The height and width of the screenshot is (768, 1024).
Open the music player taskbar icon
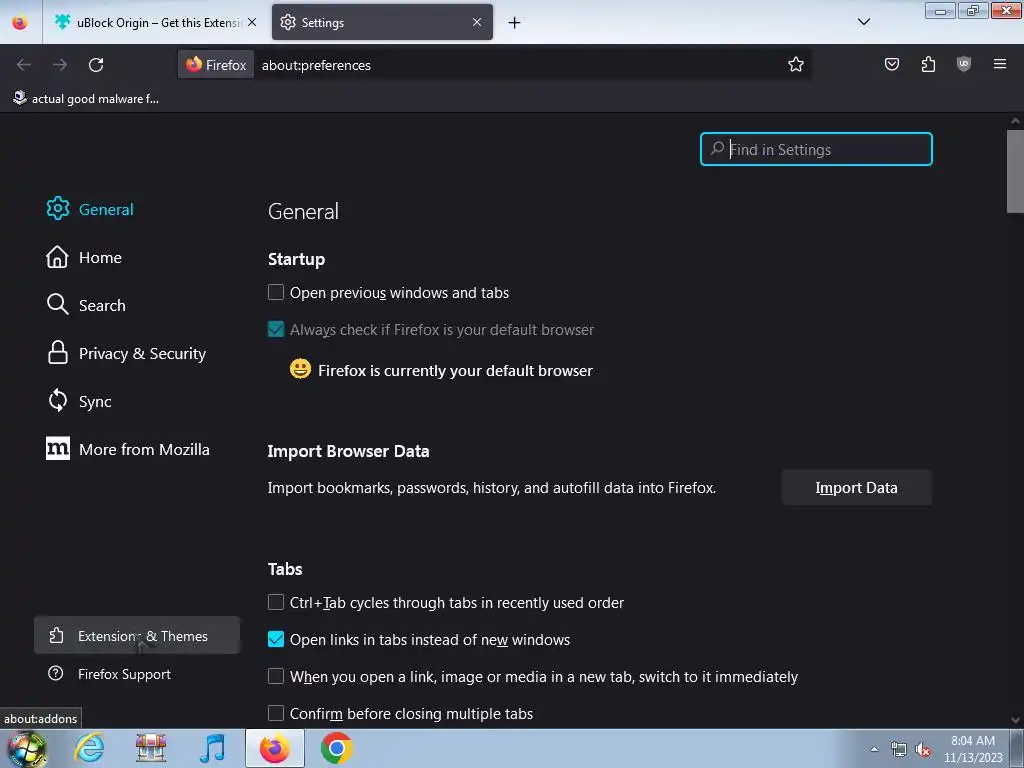(212, 748)
